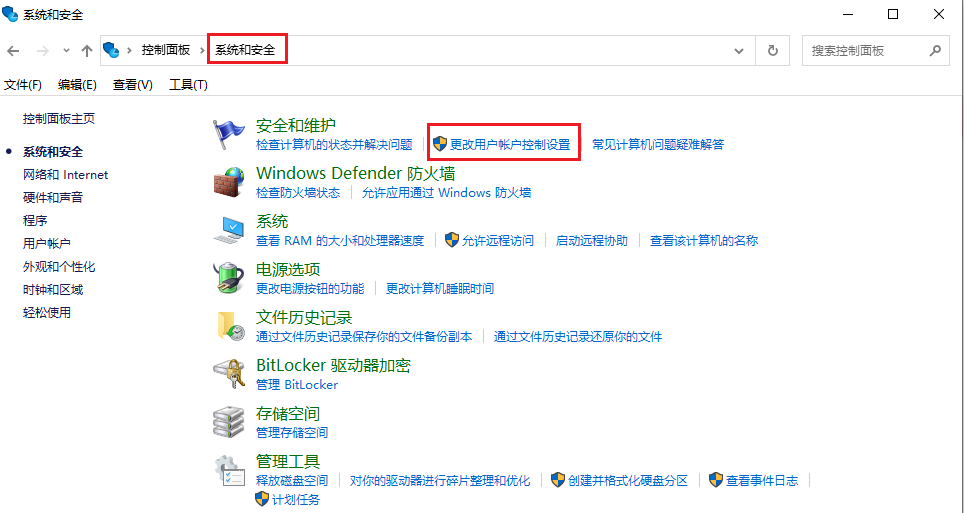Viewport: 964px width, 513px height.
Task: Open the 电源选项 heading
Action: pyautogui.click(x=288, y=269)
